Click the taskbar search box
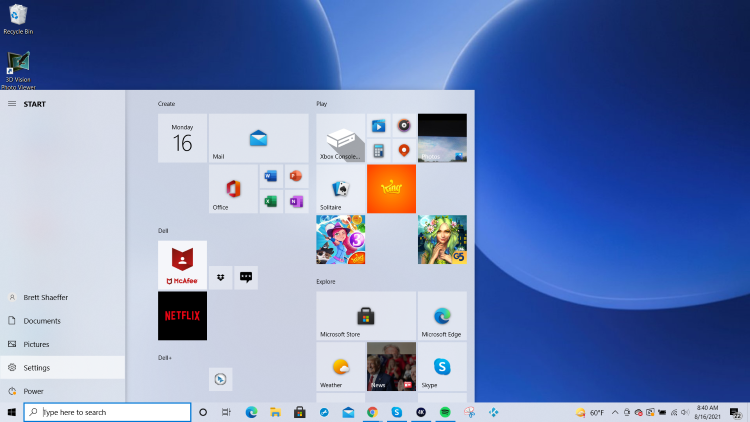The image size is (750, 422). 107,412
